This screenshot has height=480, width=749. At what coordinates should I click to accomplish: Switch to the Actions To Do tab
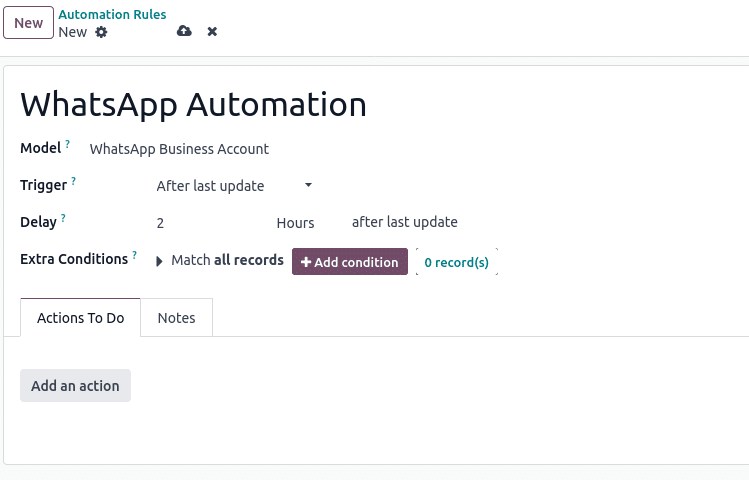tap(81, 318)
